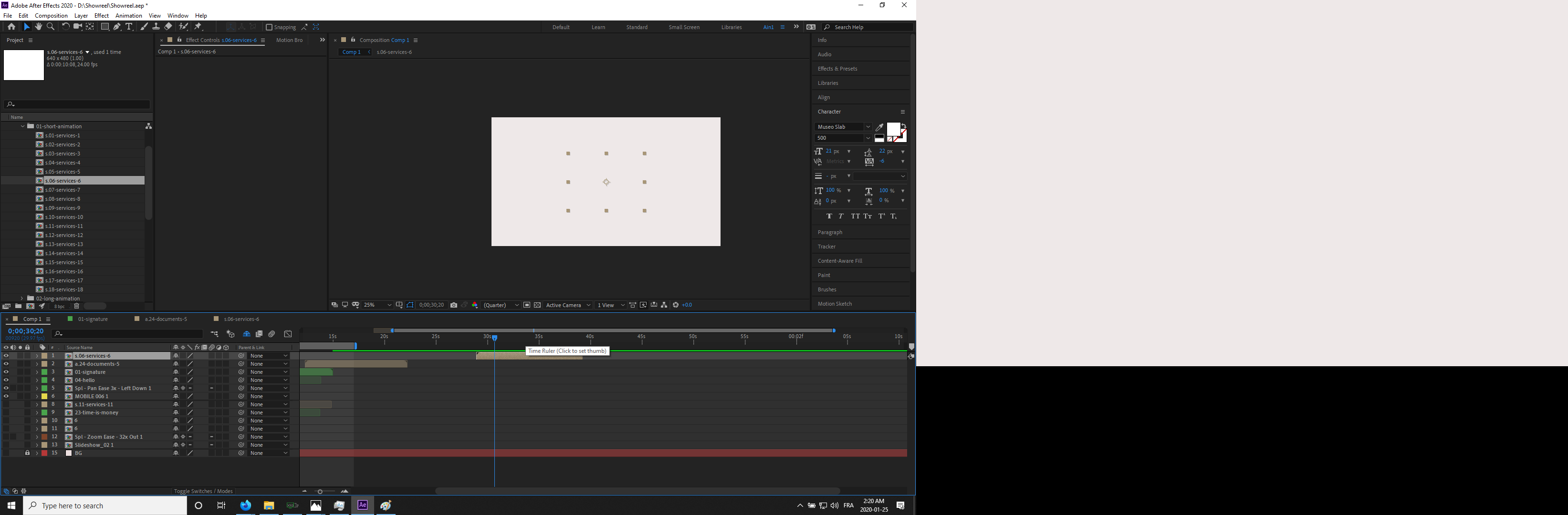
Task: Select the Quarter resolution dropdown in viewer
Action: coord(497,305)
